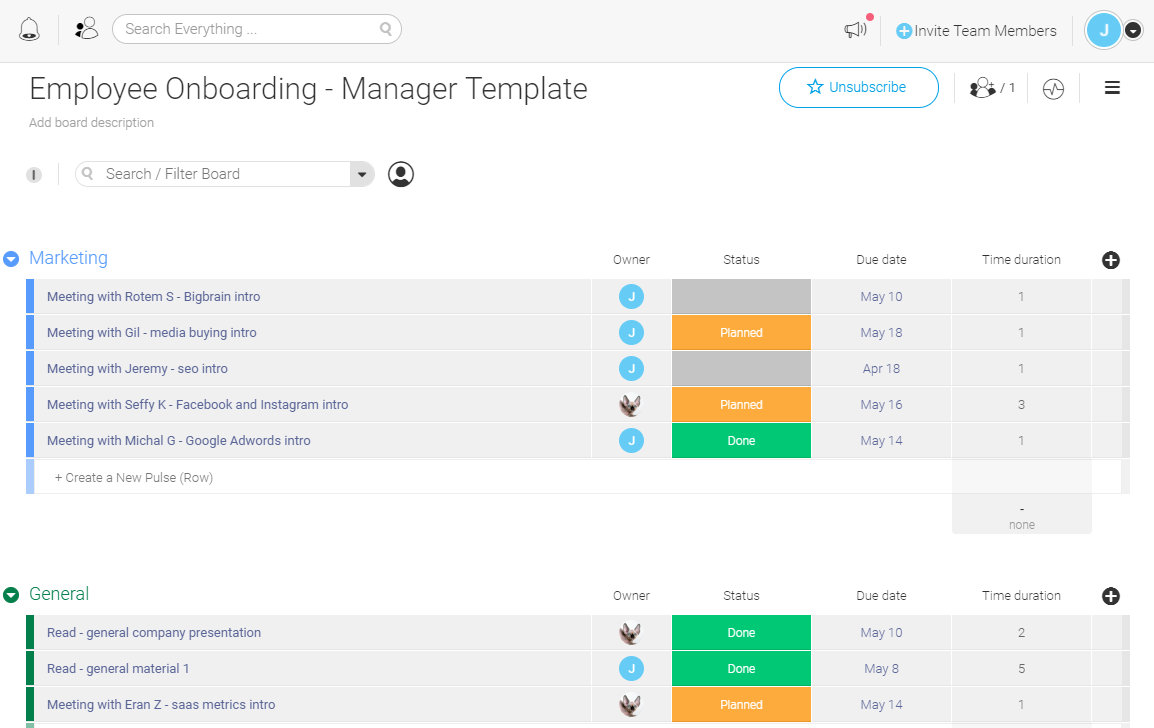Click the team members icon in top bar

click(x=87, y=29)
